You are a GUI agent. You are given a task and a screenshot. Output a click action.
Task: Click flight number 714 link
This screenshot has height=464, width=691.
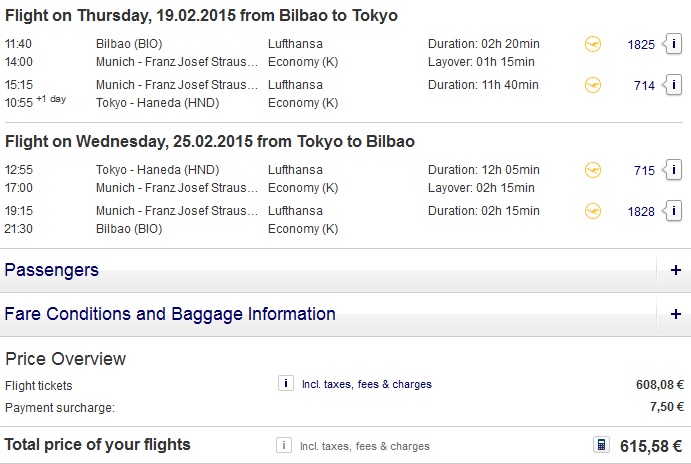pyautogui.click(x=645, y=86)
